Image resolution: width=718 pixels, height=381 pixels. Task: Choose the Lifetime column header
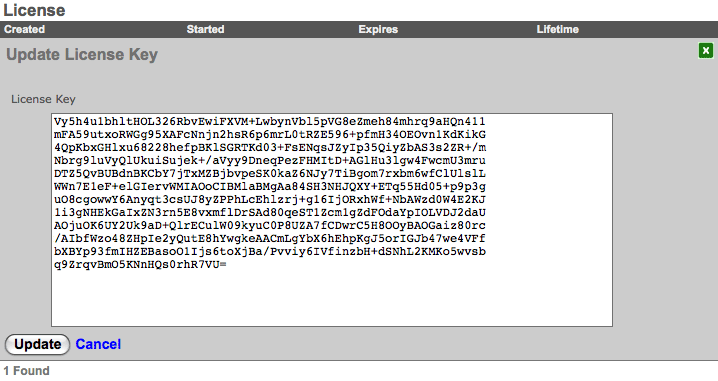tap(557, 29)
